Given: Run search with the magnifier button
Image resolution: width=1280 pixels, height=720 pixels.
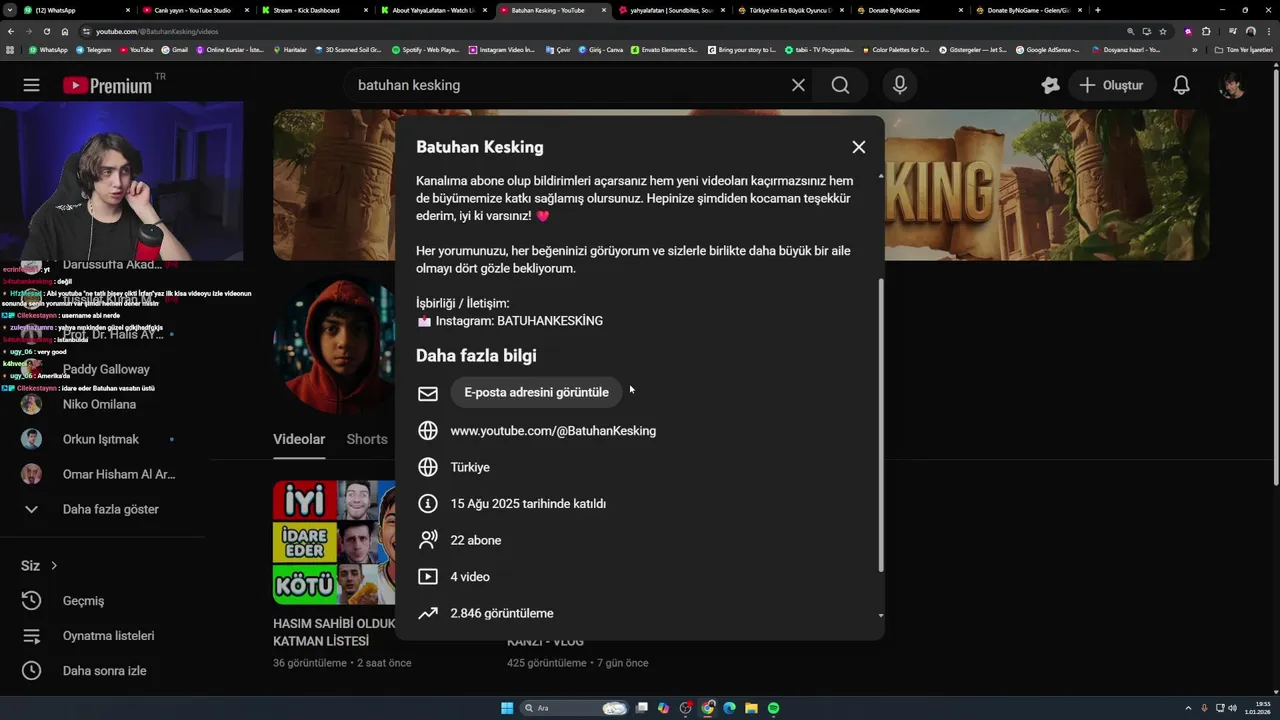Looking at the screenshot, I should (840, 85).
